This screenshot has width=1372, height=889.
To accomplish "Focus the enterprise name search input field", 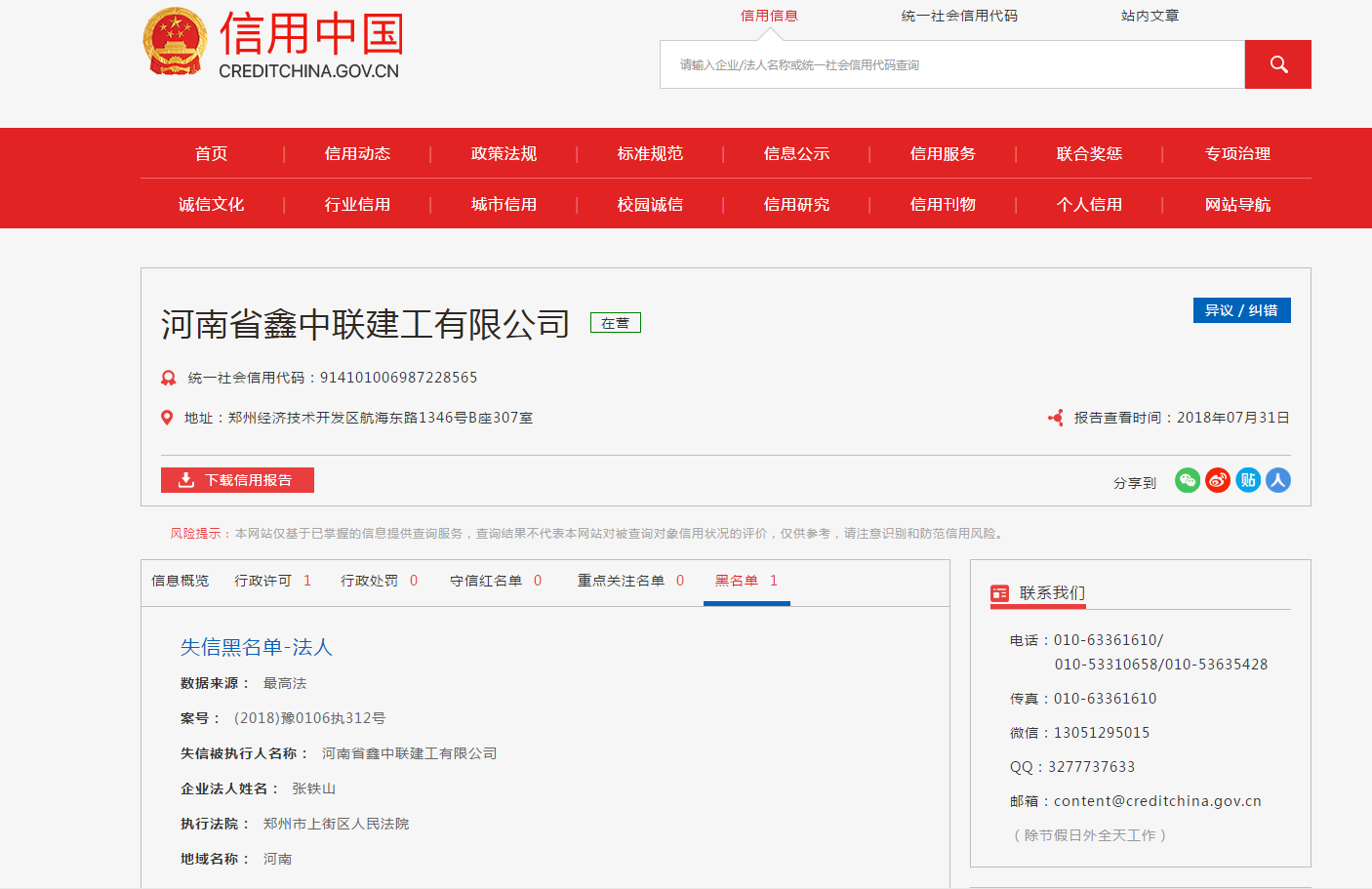I will pyautogui.click(x=951, y=64).
